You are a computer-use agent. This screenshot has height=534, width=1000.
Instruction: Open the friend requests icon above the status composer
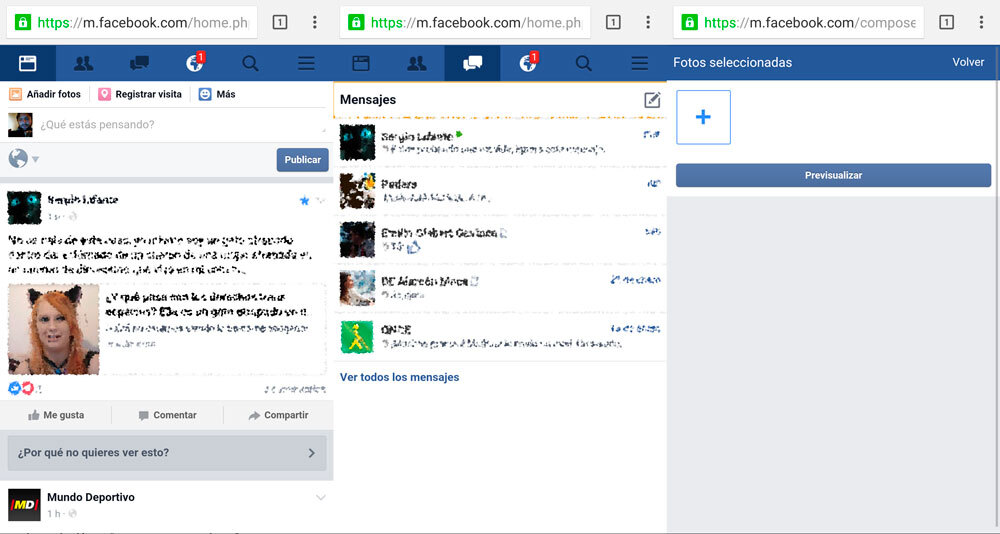click(83, 63)
